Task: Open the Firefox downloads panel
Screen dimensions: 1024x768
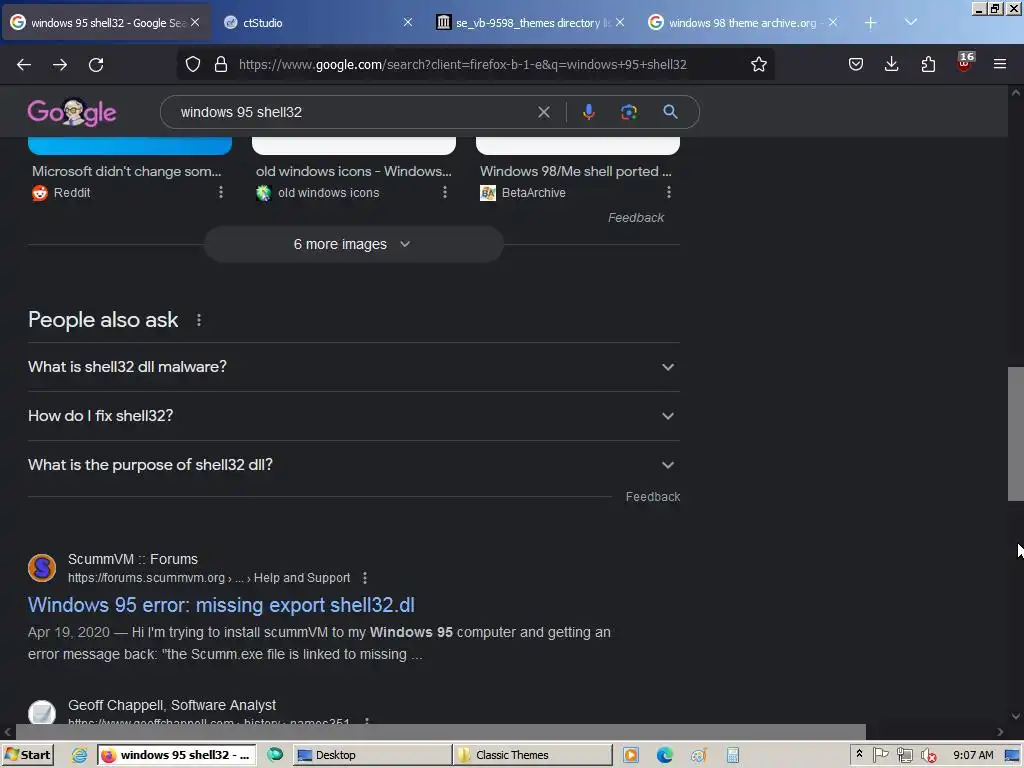Action: coord(891,64)
